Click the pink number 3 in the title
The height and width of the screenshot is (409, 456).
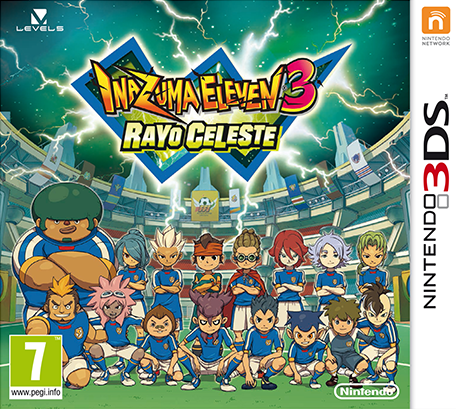[300, 86]
